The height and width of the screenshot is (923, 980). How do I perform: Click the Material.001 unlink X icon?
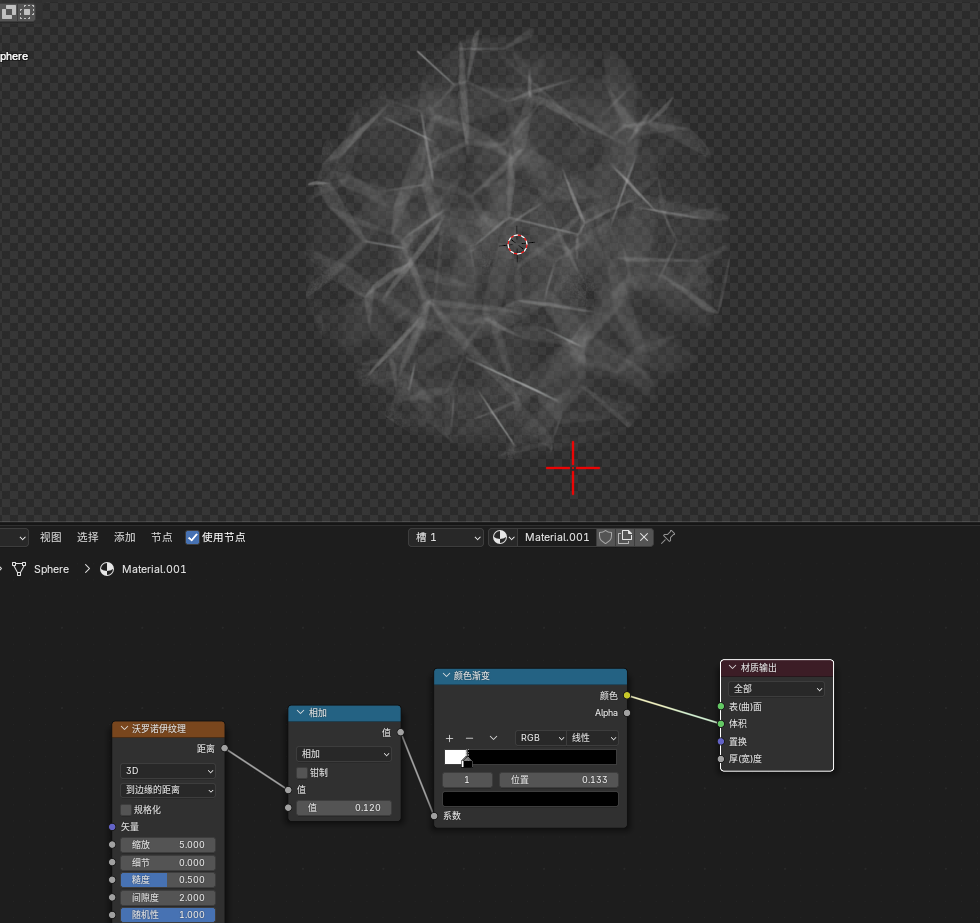tap(644, 537)
